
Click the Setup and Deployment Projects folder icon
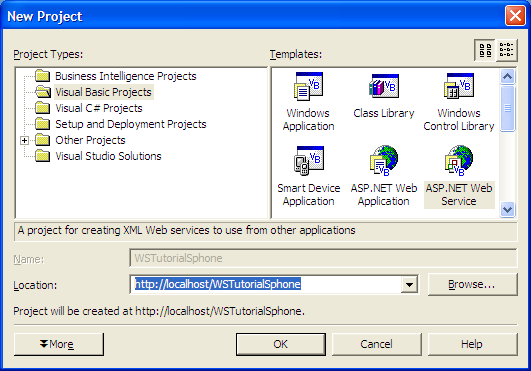tap(43, 124)
